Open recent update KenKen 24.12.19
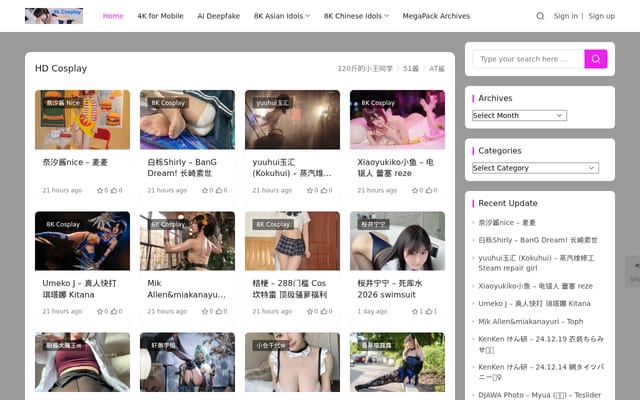 (x=540, y=344)
